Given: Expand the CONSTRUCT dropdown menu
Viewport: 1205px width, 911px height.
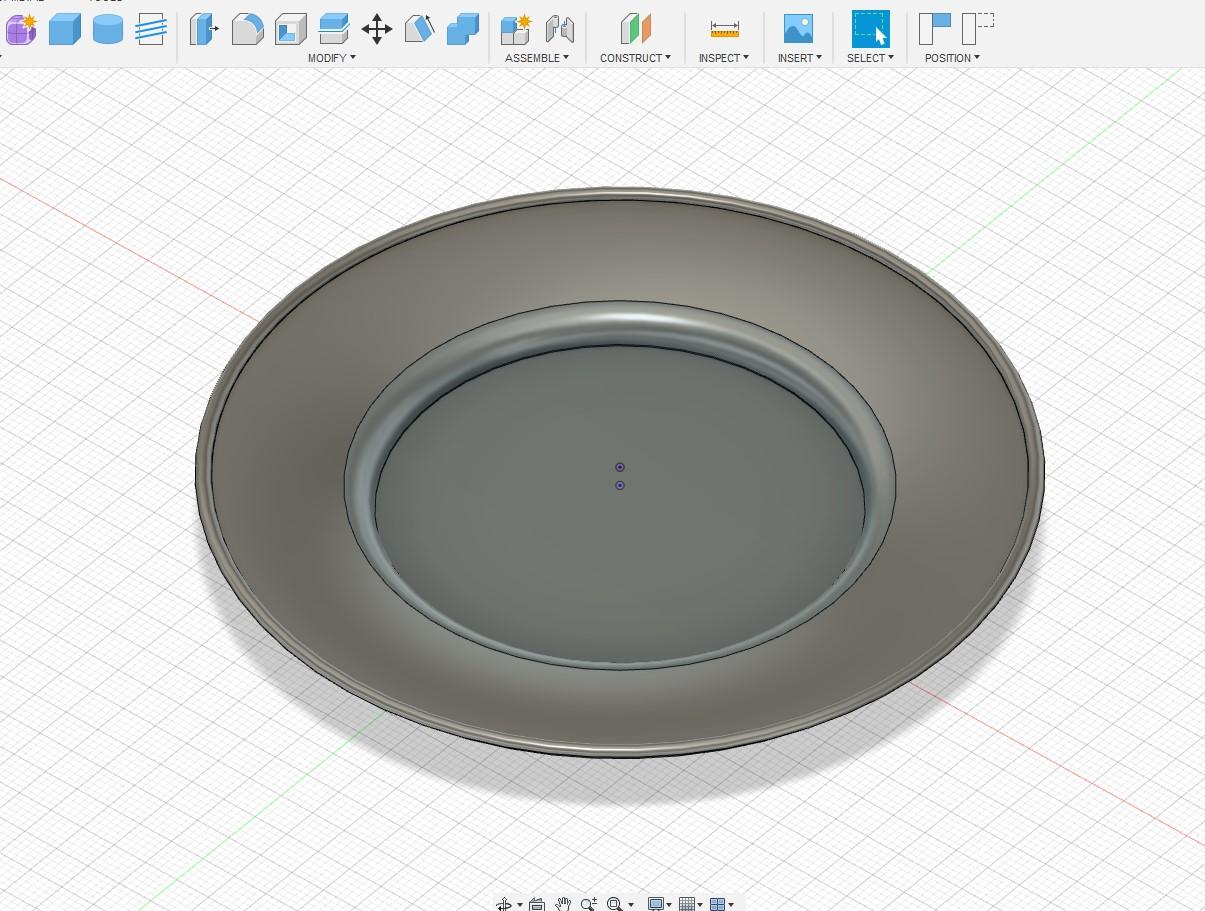Looking at the screenshot, I should tap(635, 58).
